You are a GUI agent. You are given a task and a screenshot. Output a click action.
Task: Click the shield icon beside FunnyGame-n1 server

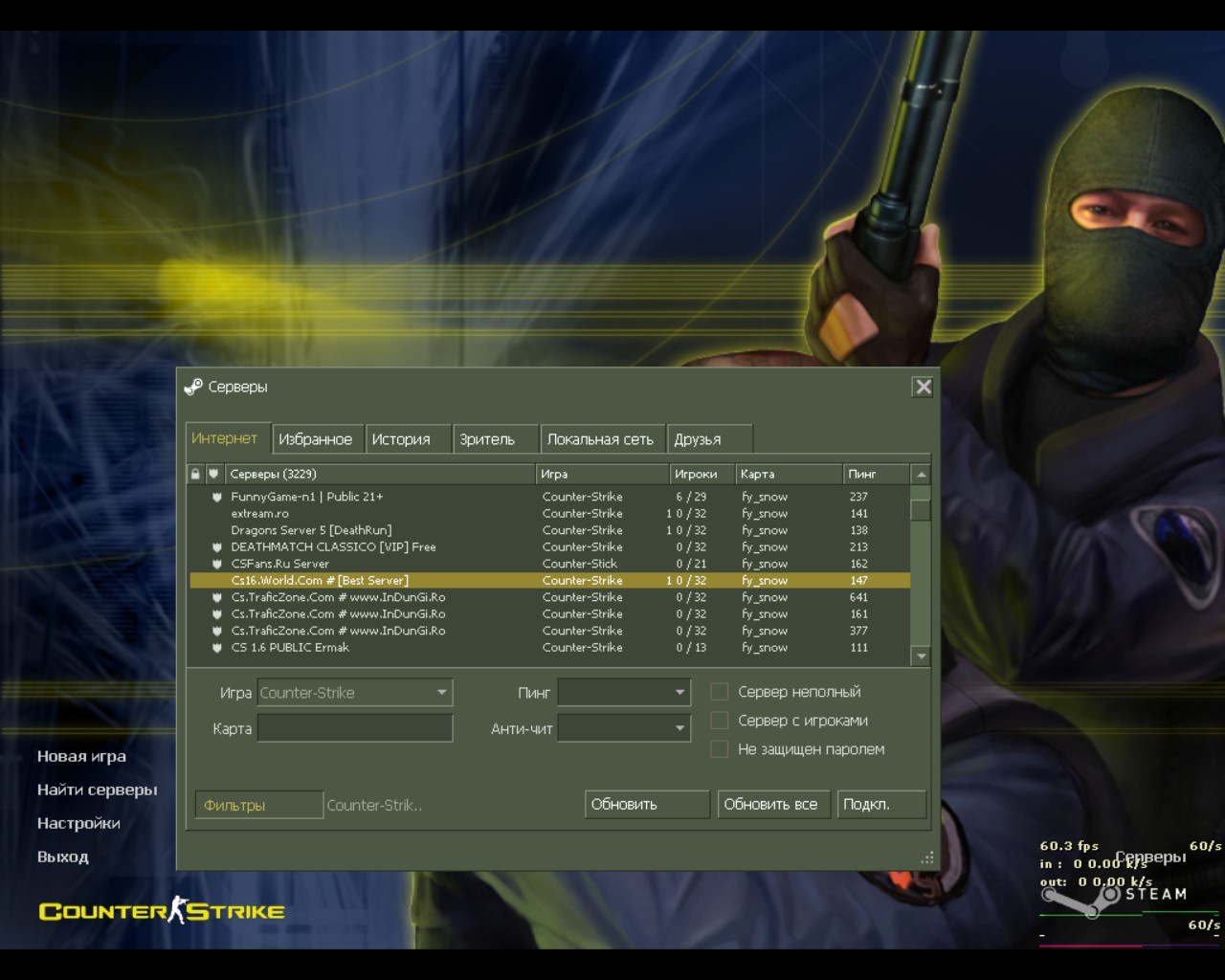pyautogui.click(x=217, y=497)
